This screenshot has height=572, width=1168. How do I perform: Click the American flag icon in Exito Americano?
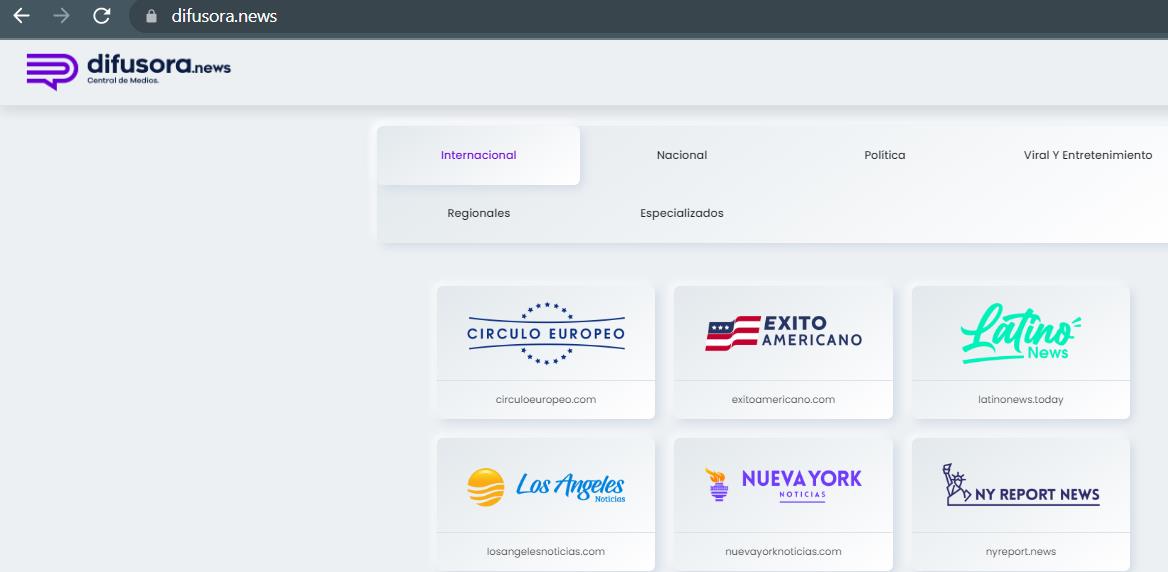(733, 333)
